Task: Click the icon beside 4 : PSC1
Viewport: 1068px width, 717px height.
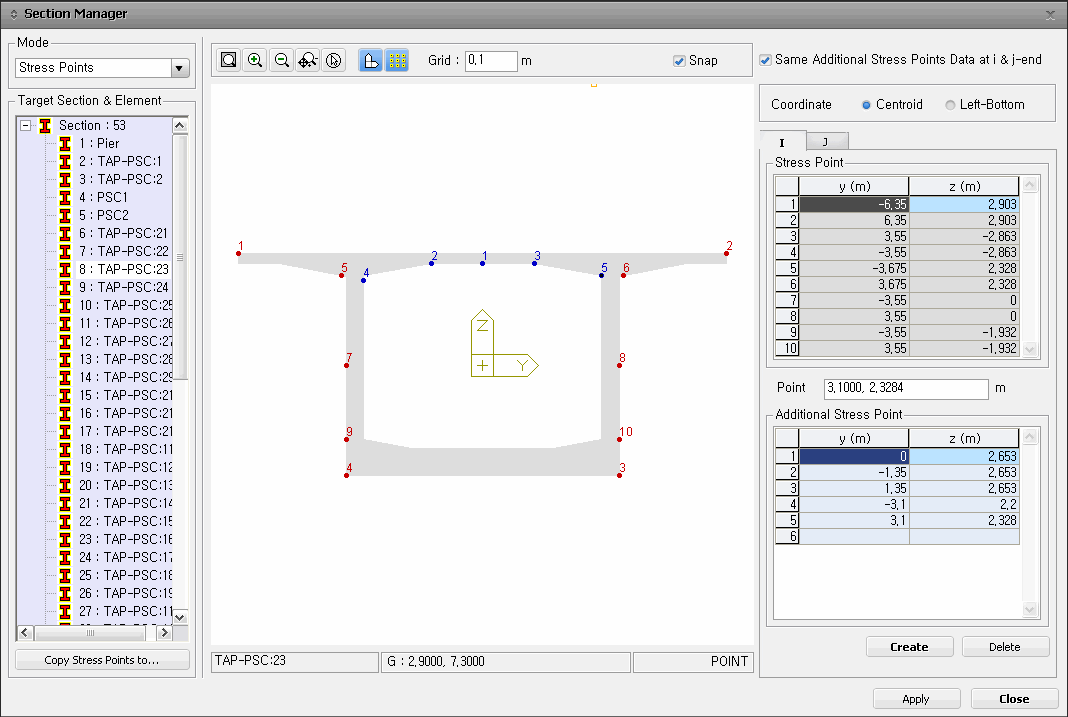Action: [x=65, y=197]
